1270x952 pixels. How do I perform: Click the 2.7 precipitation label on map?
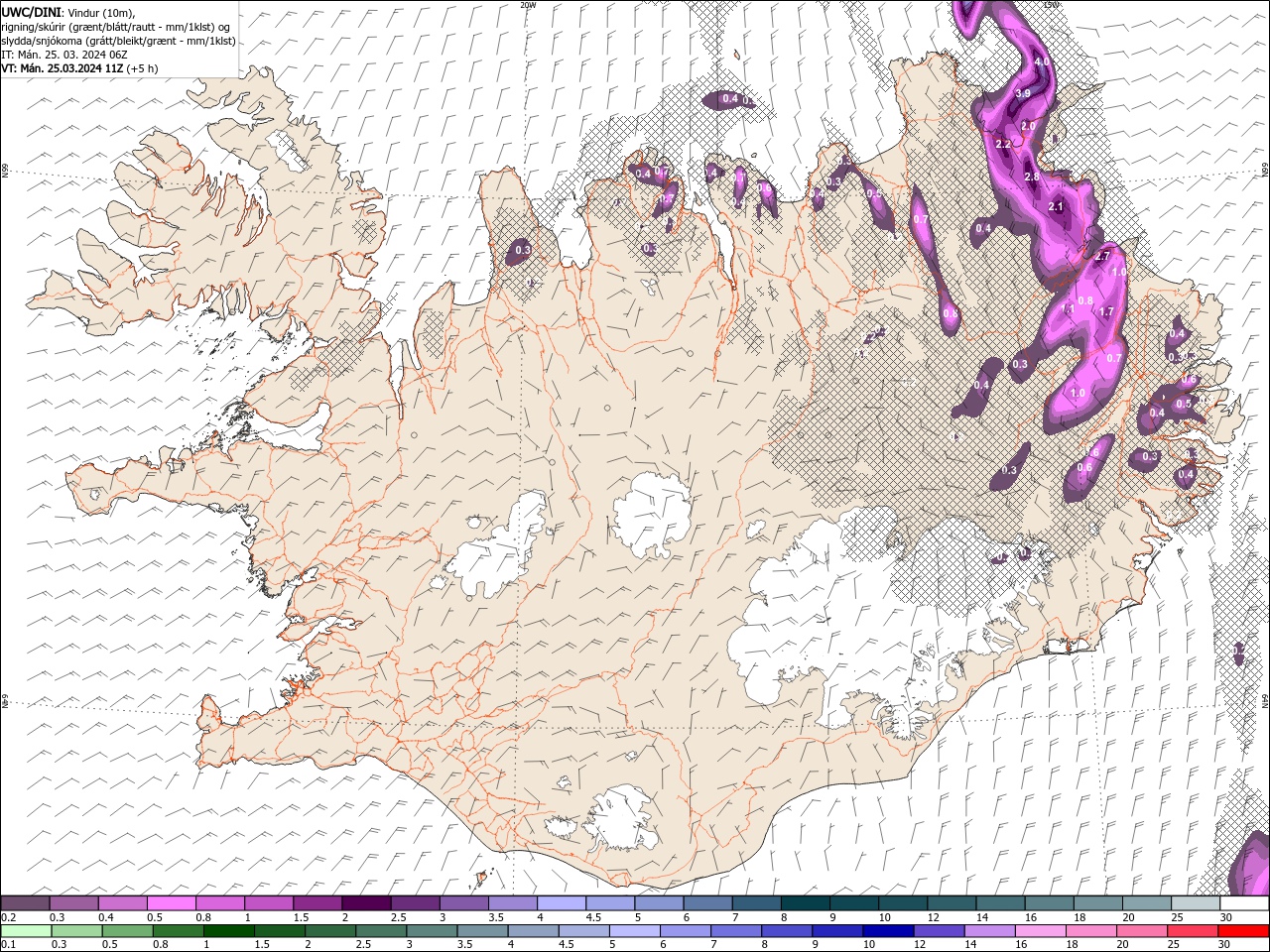1102,256
